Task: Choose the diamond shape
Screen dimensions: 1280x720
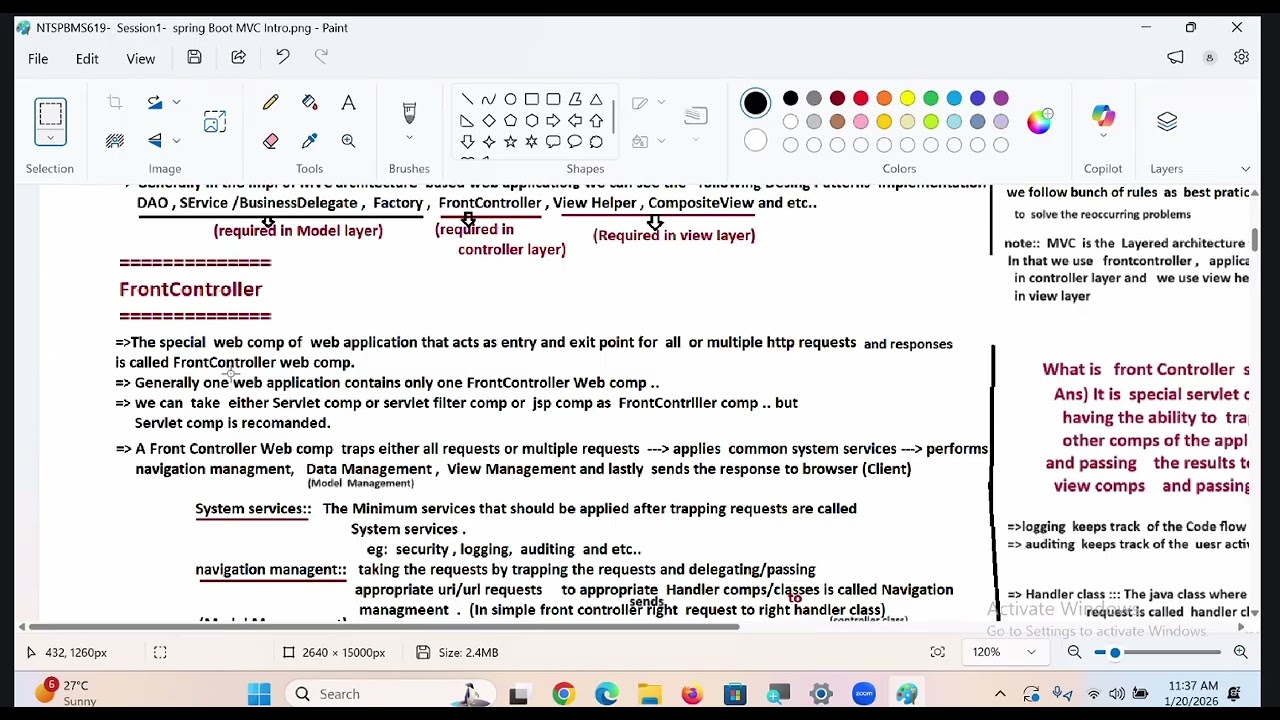Action: 488,120
